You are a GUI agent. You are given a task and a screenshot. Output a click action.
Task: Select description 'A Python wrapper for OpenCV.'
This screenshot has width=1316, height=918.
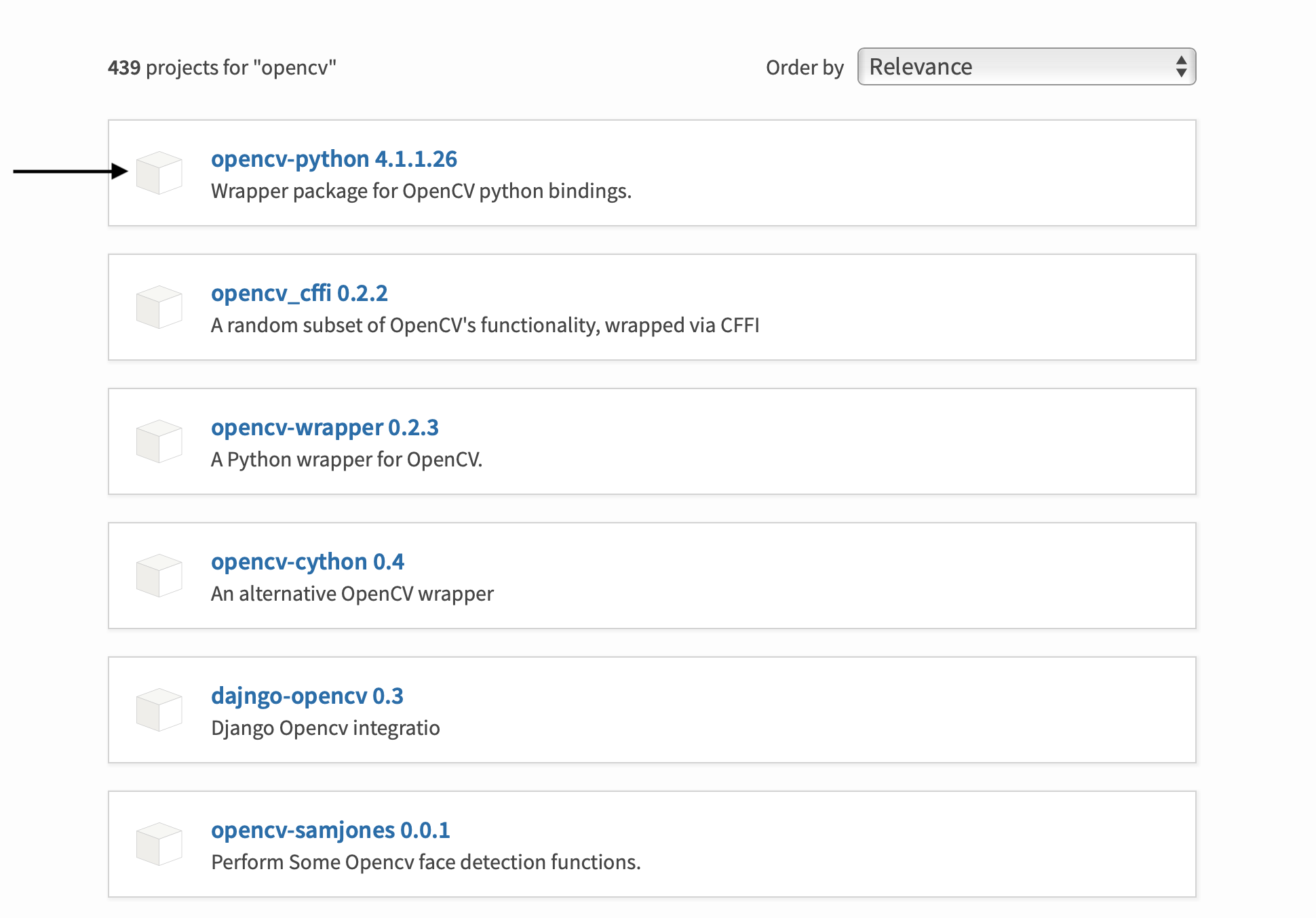[x=347, y=460]
